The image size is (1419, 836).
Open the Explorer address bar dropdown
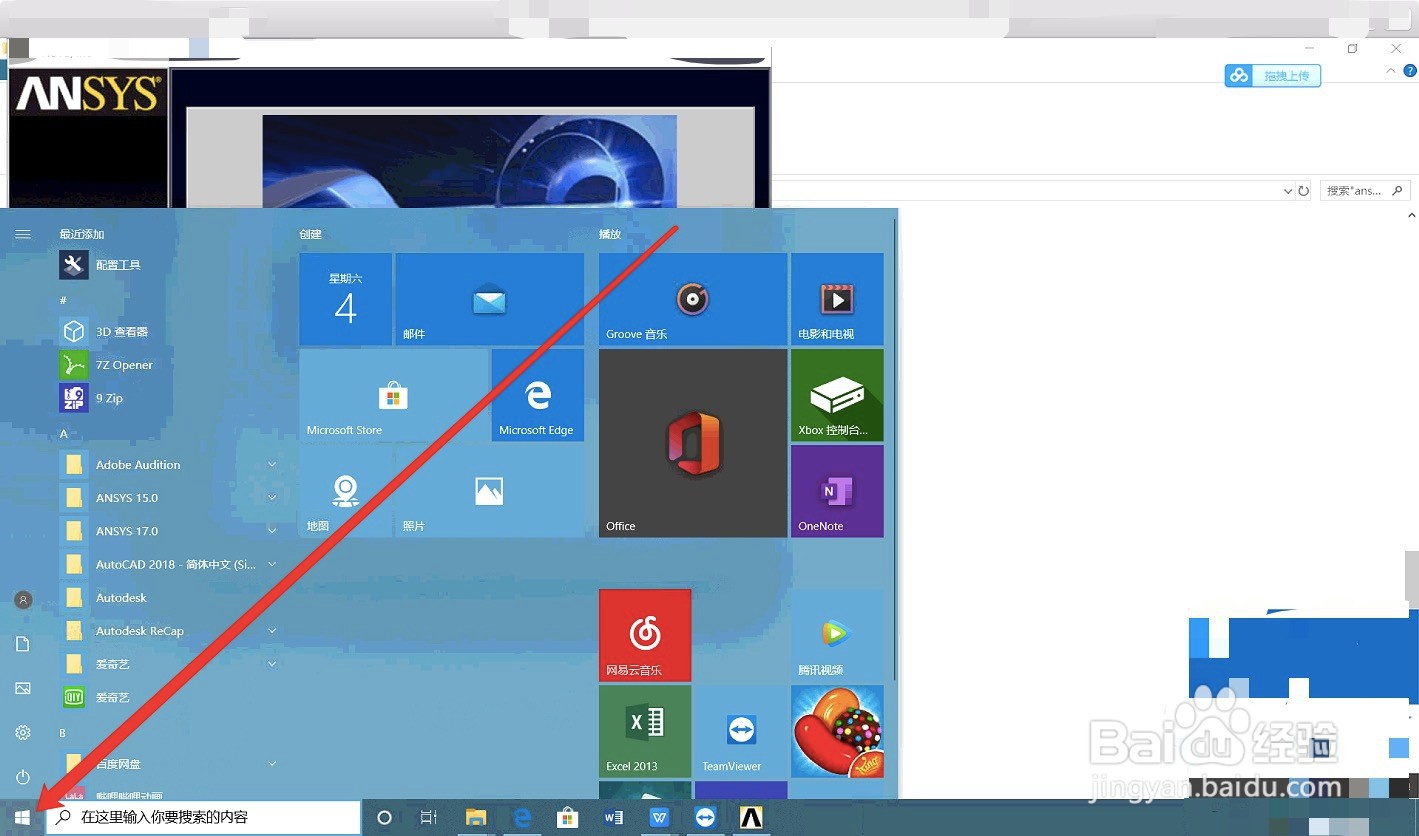1288,190
